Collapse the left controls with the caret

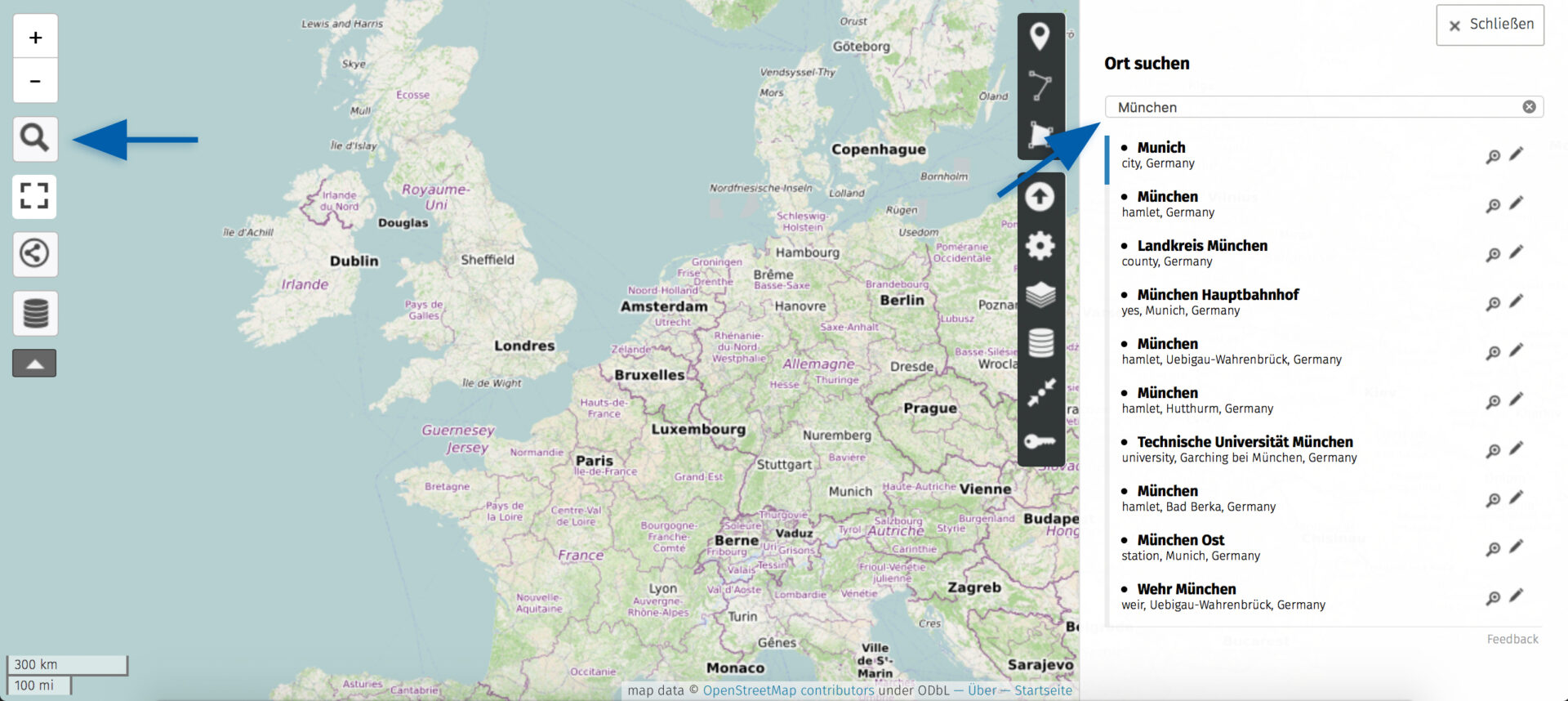click(x=34, y=364)
